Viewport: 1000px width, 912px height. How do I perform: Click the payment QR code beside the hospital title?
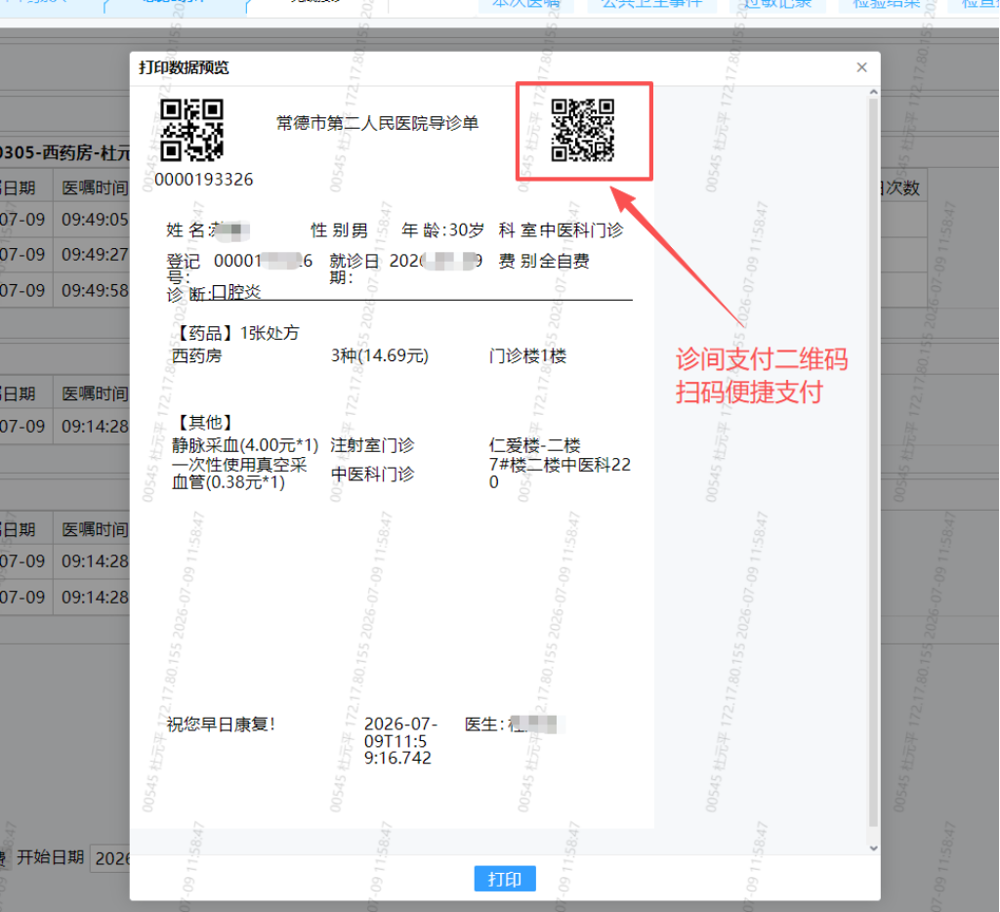[x=583, y=130]
